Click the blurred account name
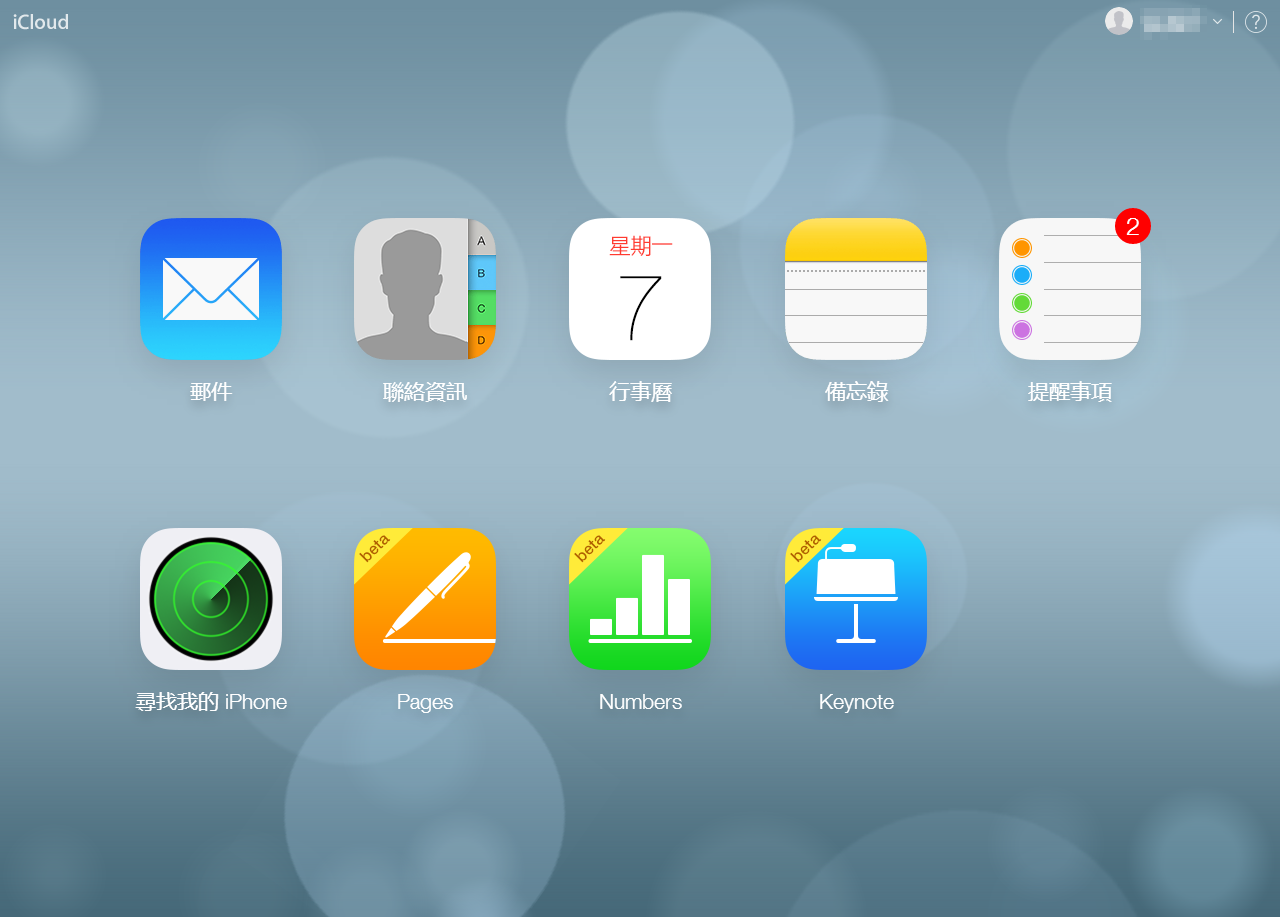Viewport: 1280px width, 917px height. 1172,21
